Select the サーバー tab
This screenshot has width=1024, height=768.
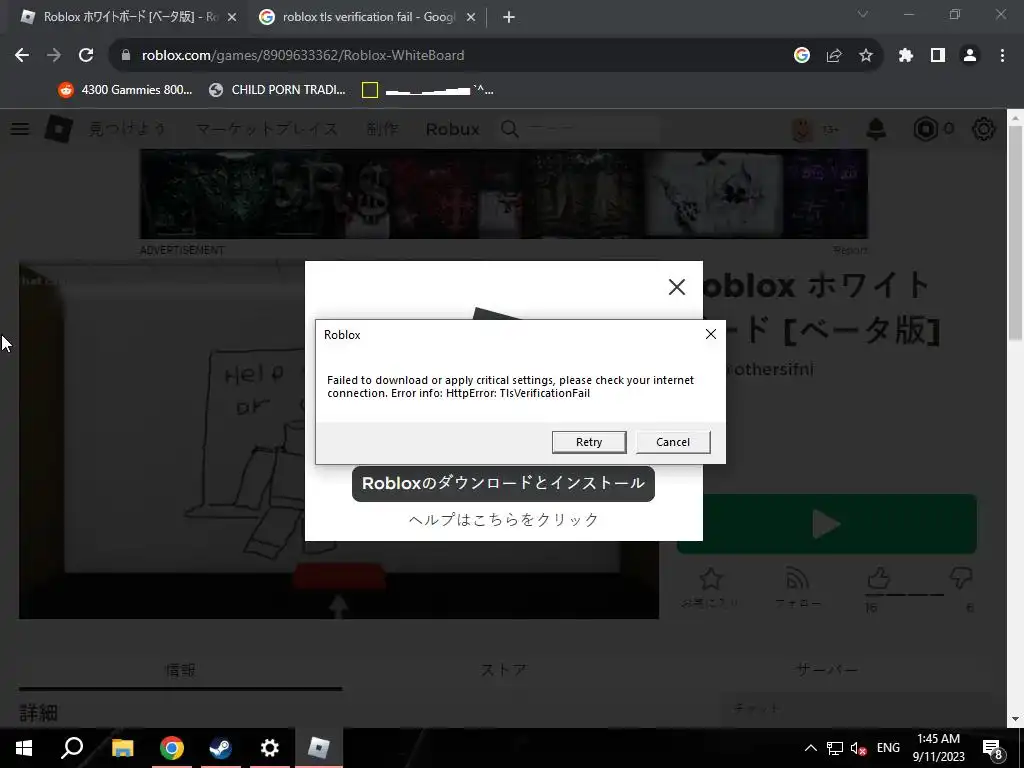tap(827, 670)
